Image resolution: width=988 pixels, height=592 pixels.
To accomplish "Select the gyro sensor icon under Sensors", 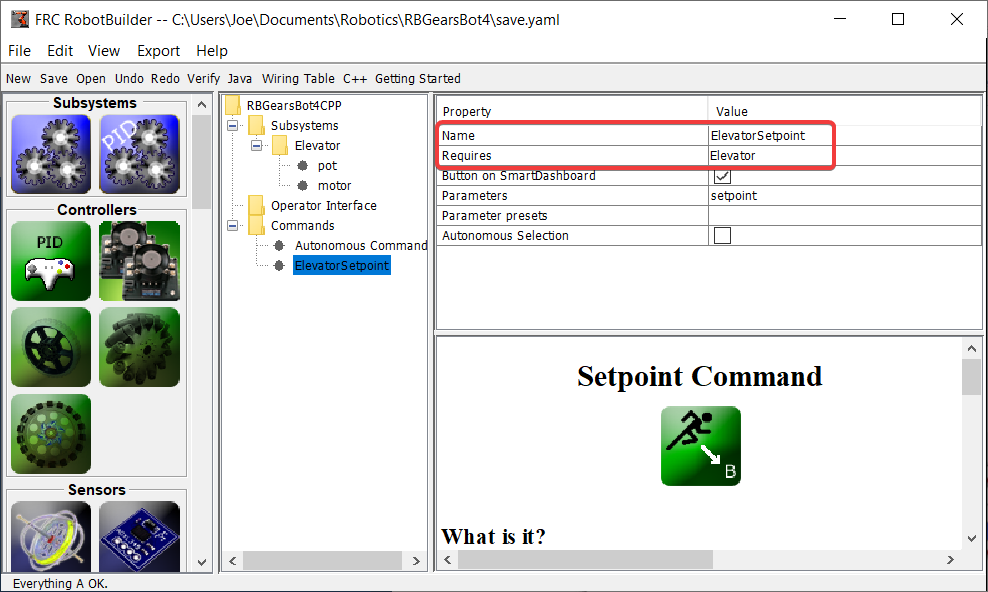I will tap(50, 537).
